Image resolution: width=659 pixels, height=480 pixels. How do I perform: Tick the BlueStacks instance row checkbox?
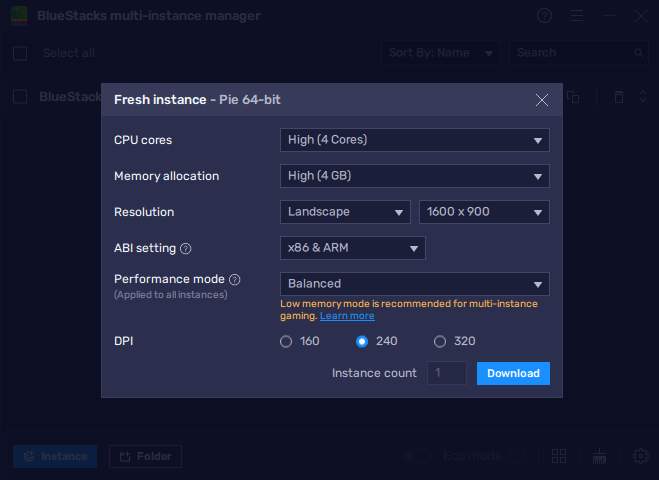(20, 96)
